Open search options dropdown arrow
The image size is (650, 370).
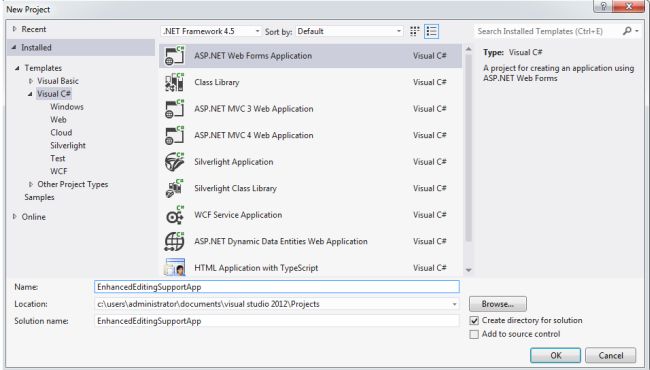point(637,31)
